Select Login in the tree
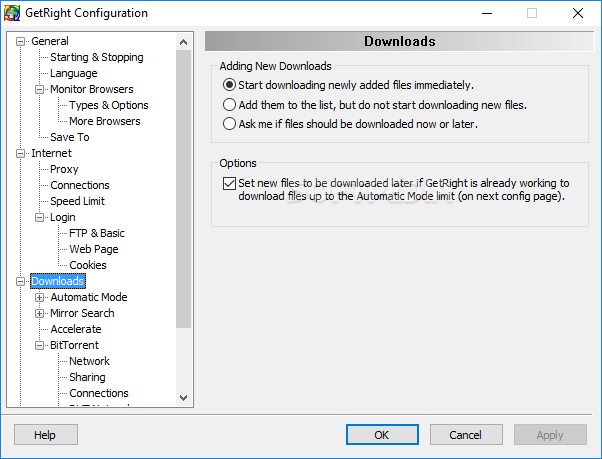 63,217
